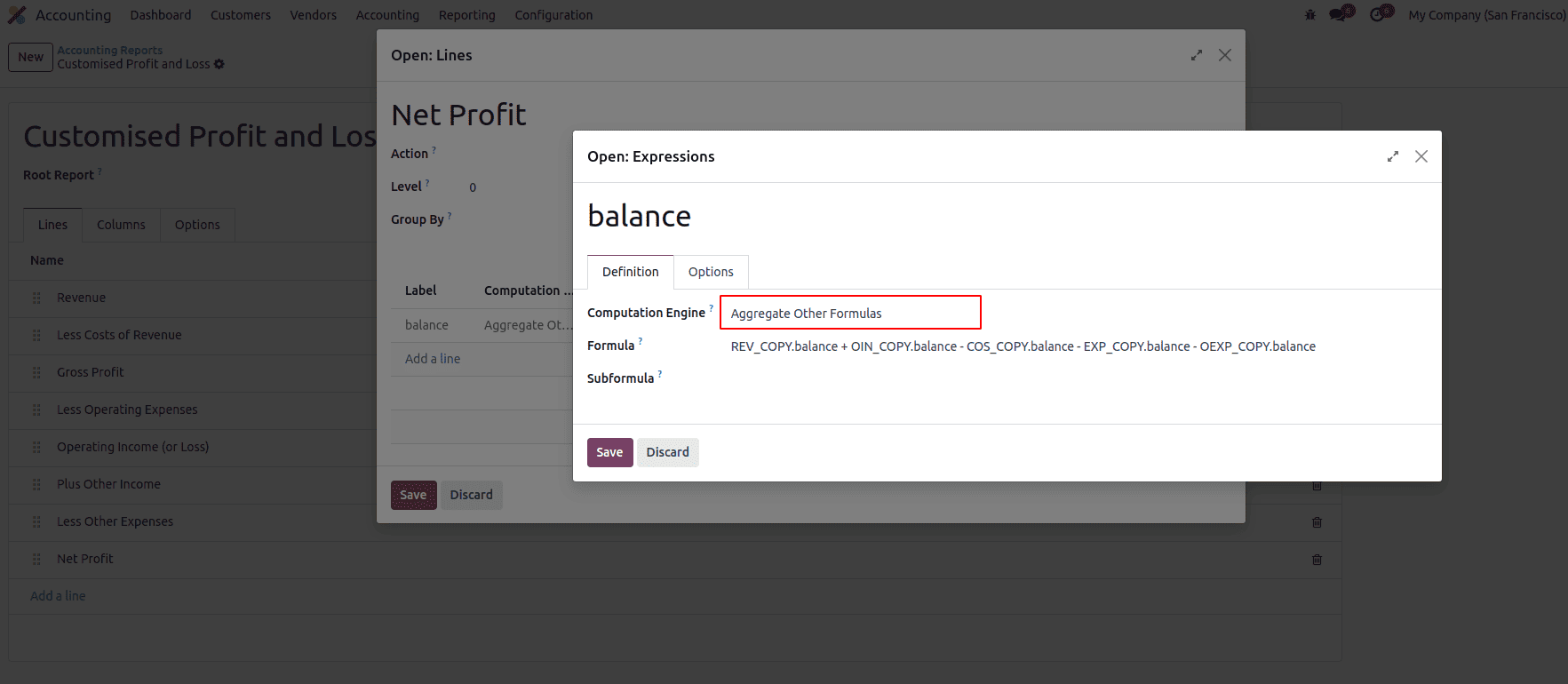Delete the Less Other Expenses line via its trash icon
Screen dimensions: 1568x684
point(1317,522)
